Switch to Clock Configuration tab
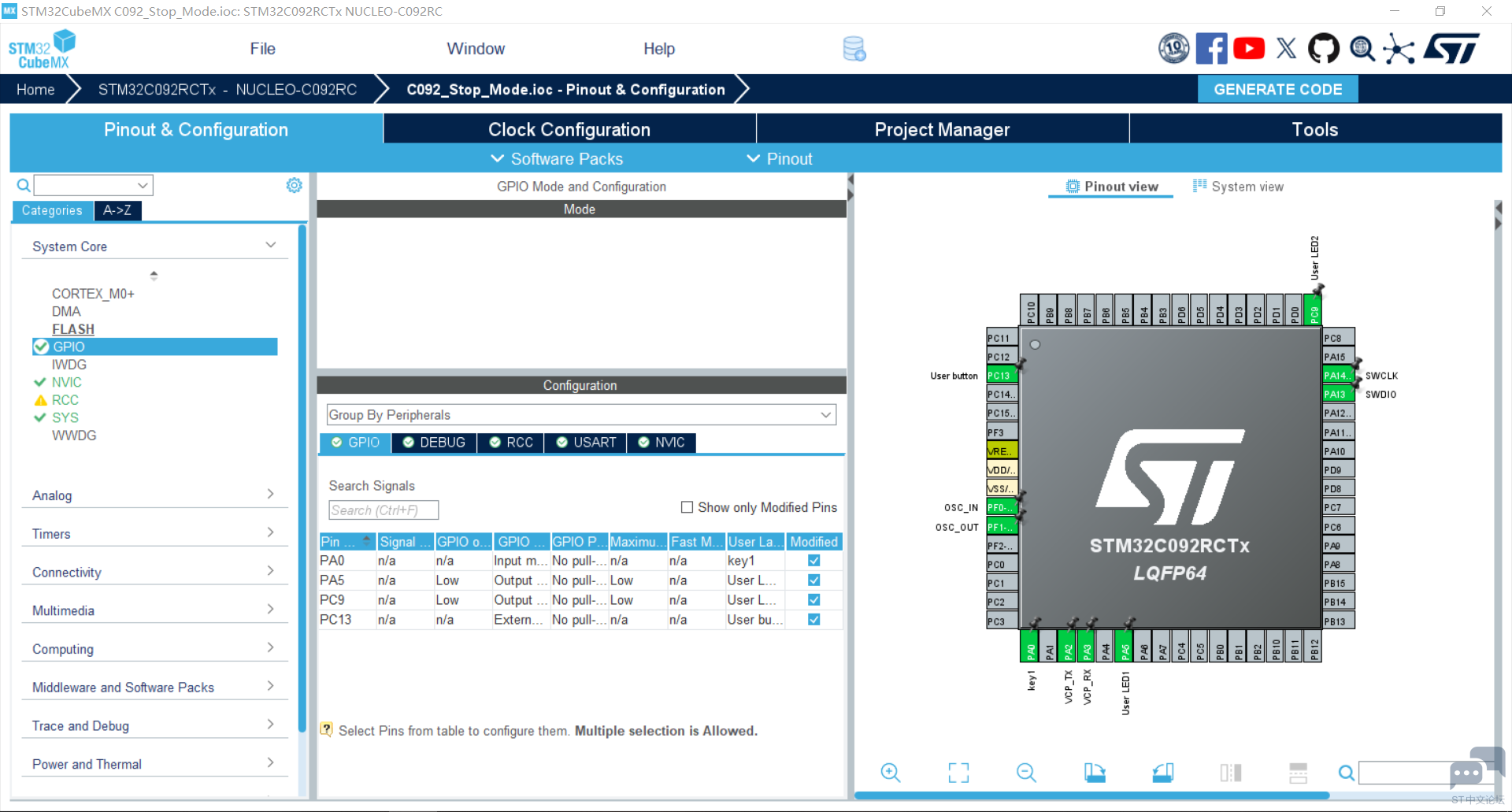This screenshot has height=812, width=1512. [569, 129]
